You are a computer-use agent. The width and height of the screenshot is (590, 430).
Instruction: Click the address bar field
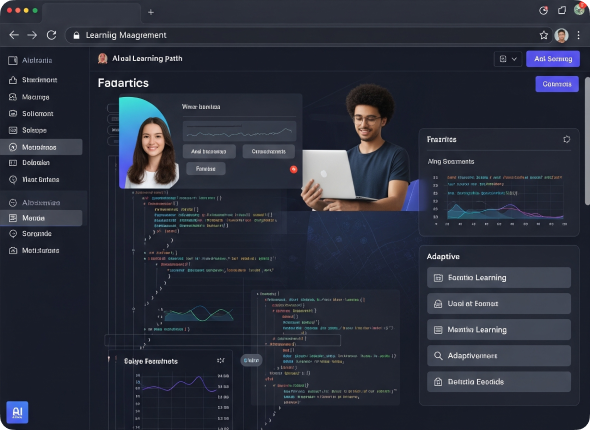[x=309, y=35]
